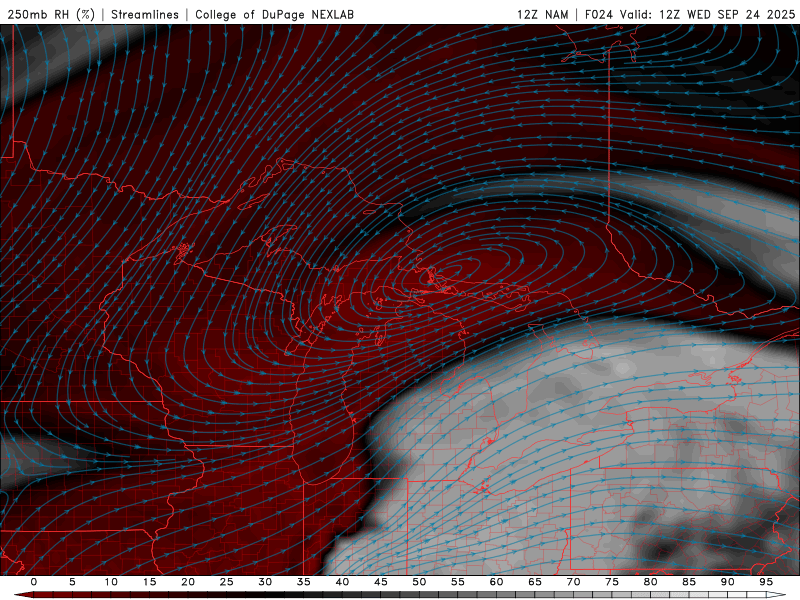Click the 90 value on the color scale

(x=727, y=582)
